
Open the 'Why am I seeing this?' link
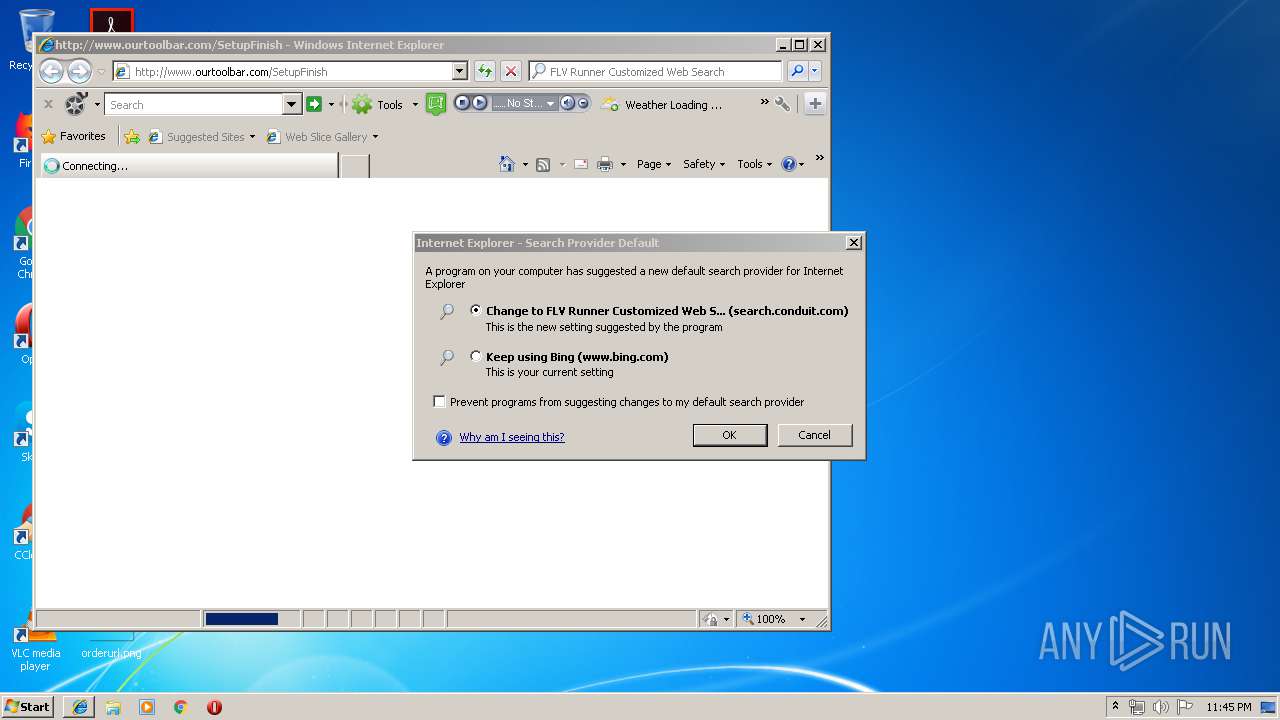tap(512, 437)
